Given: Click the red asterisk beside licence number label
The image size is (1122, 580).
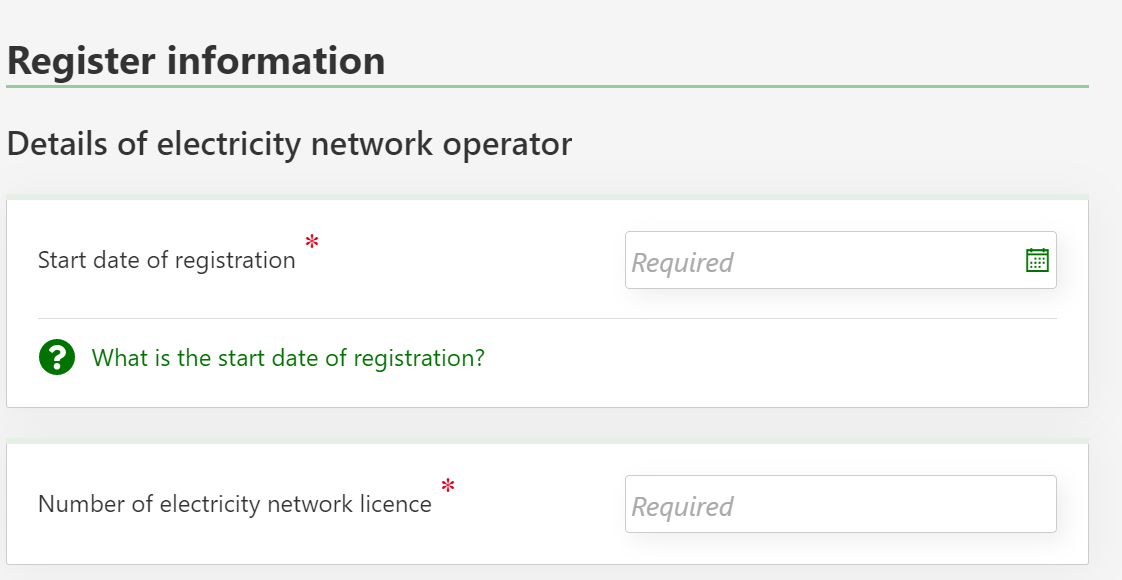Looking at the screenshot, I should click(x=448, y=486).
